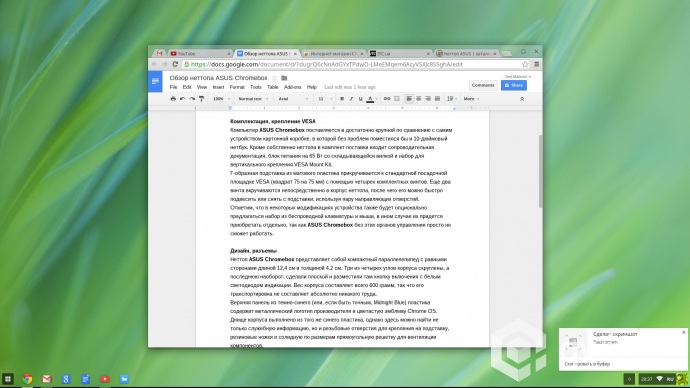Collapse the menus with the chevron icon
This screenshot has width=690, height=388.
(x=522, y=99)
